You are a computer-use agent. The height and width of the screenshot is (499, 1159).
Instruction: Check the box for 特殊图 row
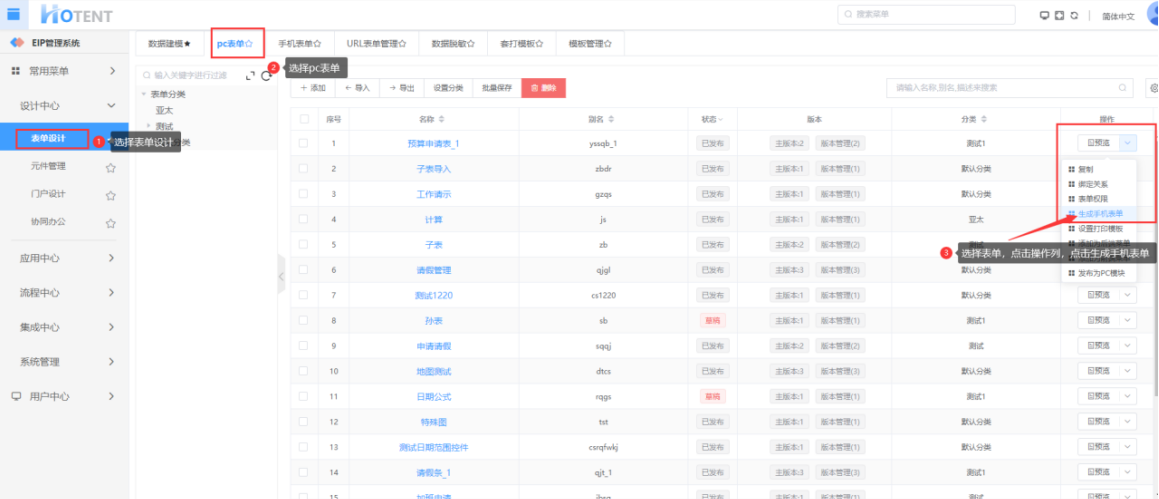click(x=304, y=421)
